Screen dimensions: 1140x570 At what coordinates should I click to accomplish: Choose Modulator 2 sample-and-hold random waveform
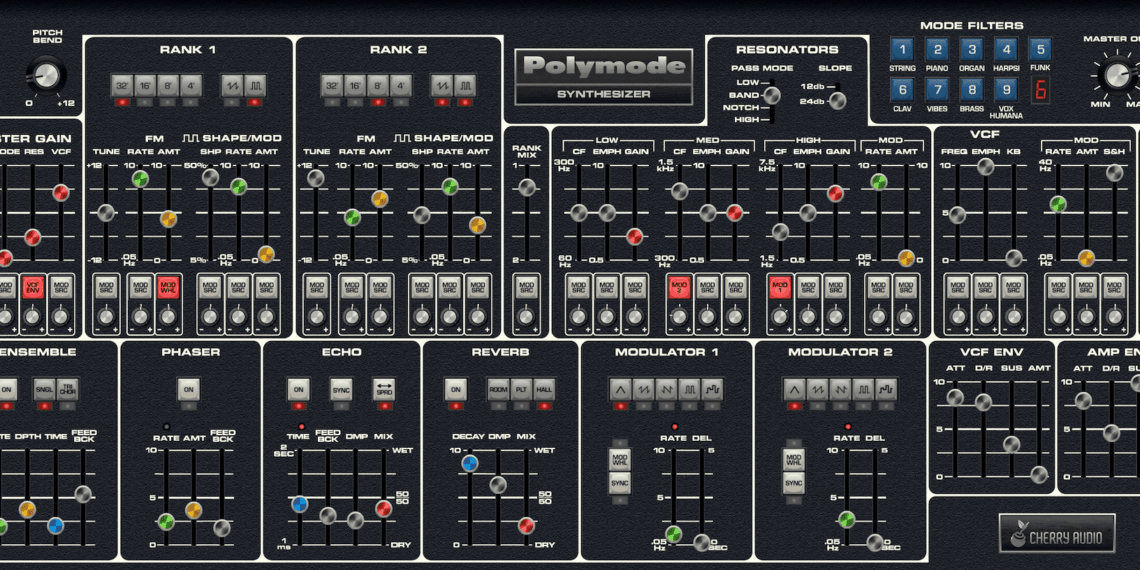(x=886, y=390)
